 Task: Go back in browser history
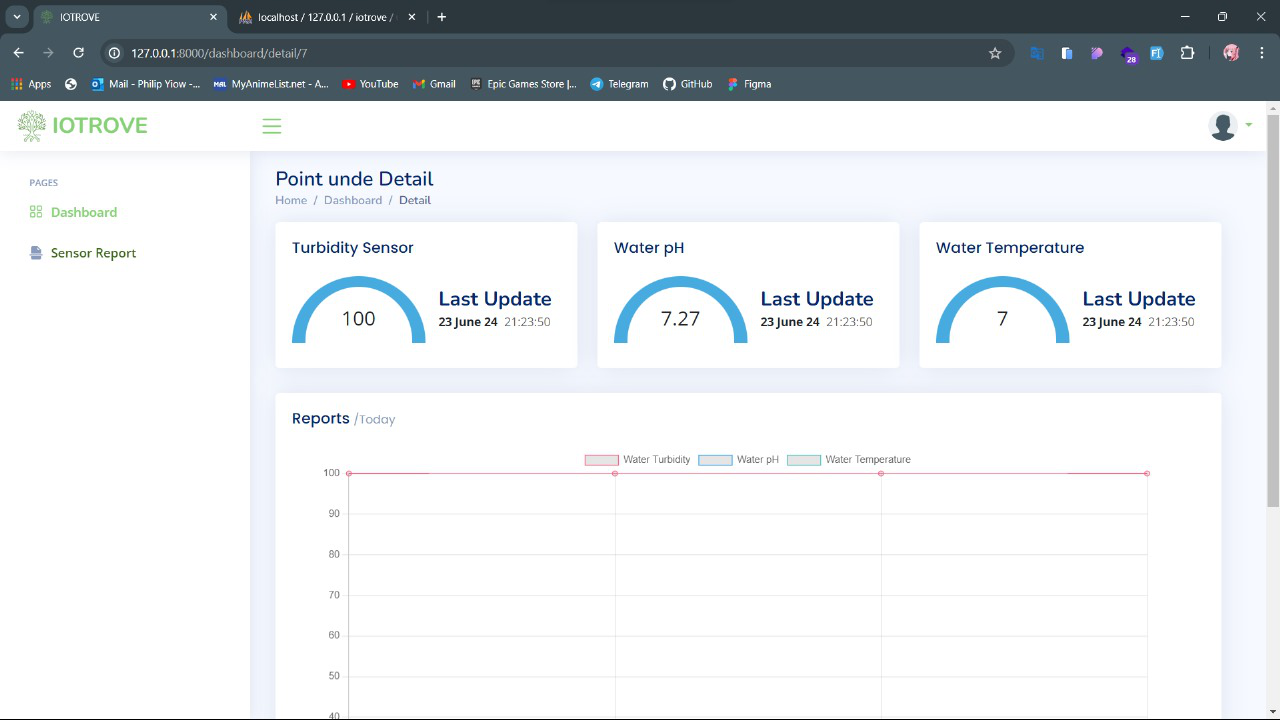tap(19, 53)
